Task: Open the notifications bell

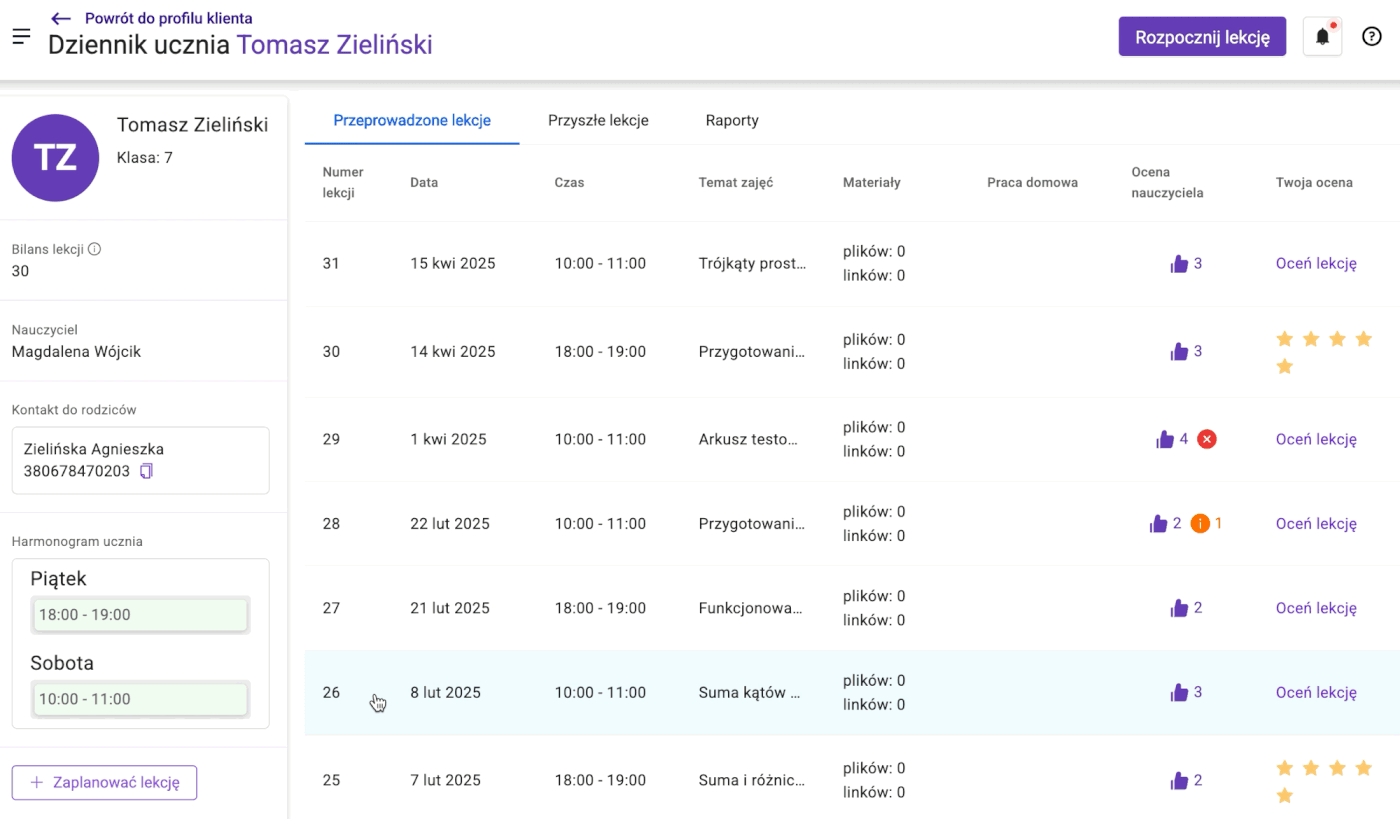Action: tap(1322, 37)
